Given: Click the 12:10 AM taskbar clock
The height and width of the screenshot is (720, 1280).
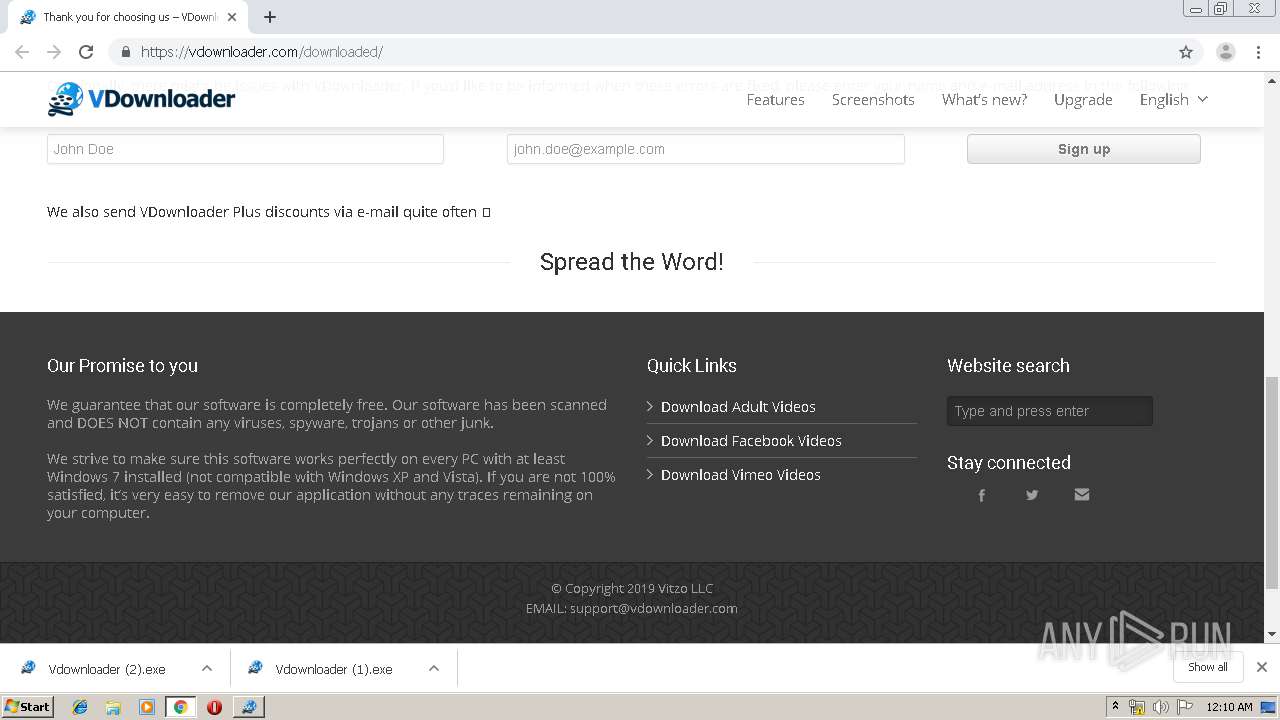Looking at the screenshot, I should [x=1229, y=707].
